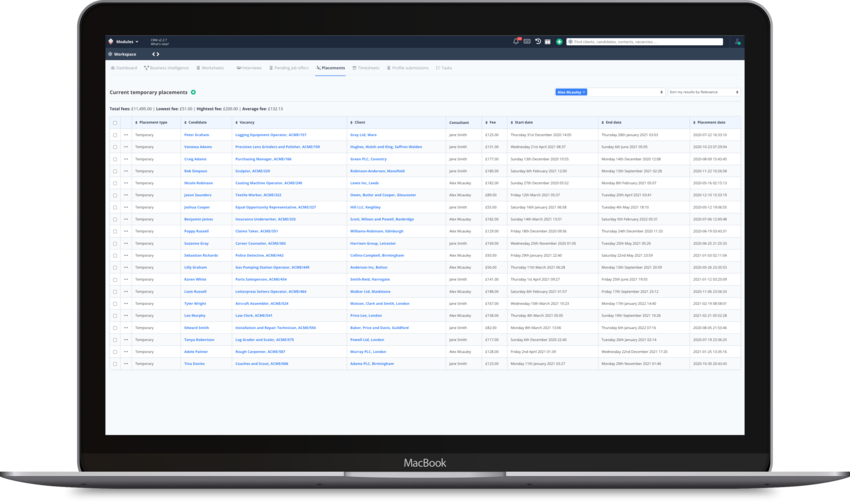
Task: Select the Tyler Wright row checkbox
Action: pyautogui.click(x=115, y=304)
